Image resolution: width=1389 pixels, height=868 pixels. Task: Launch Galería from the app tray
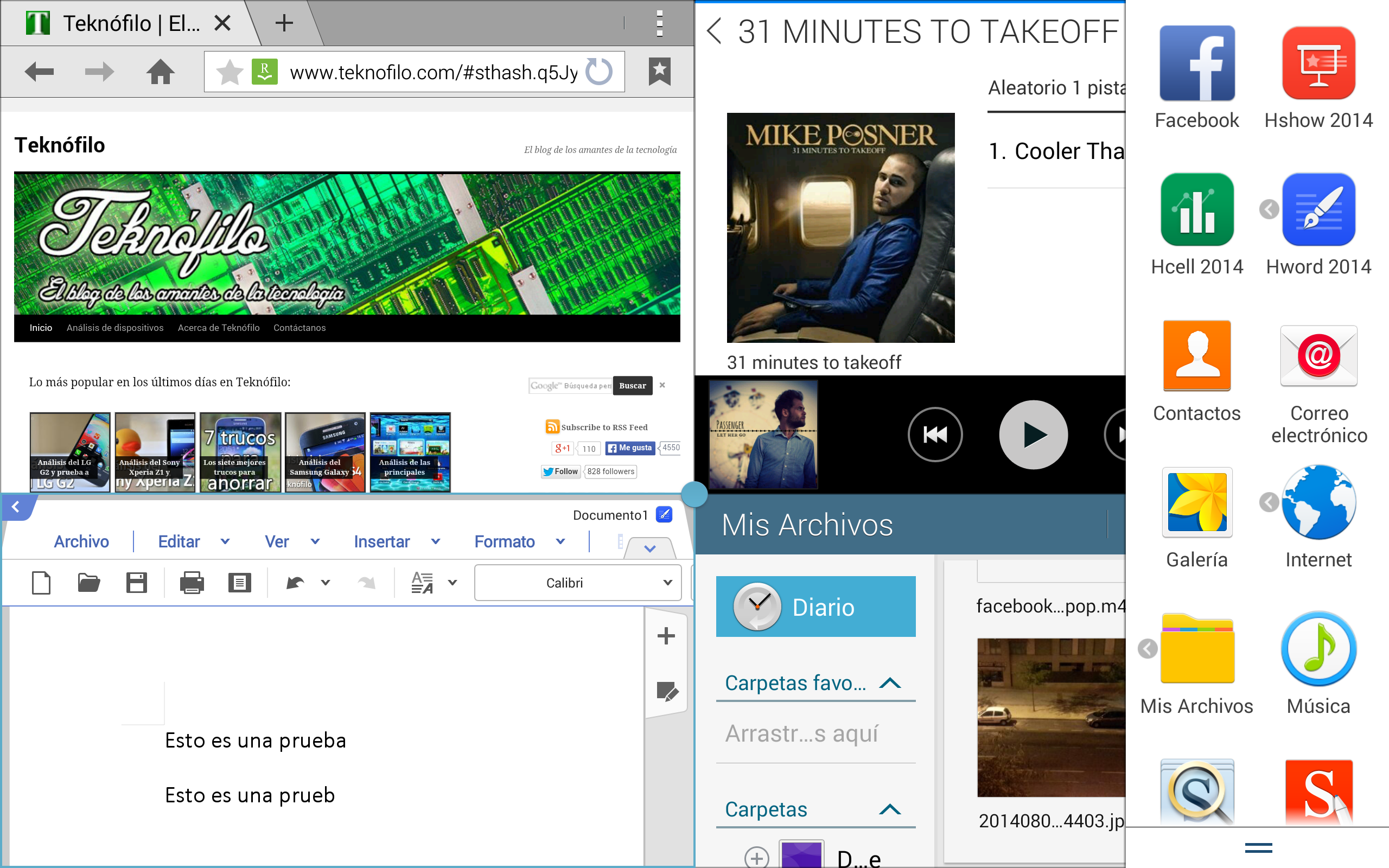click(x=1197, y=502)
